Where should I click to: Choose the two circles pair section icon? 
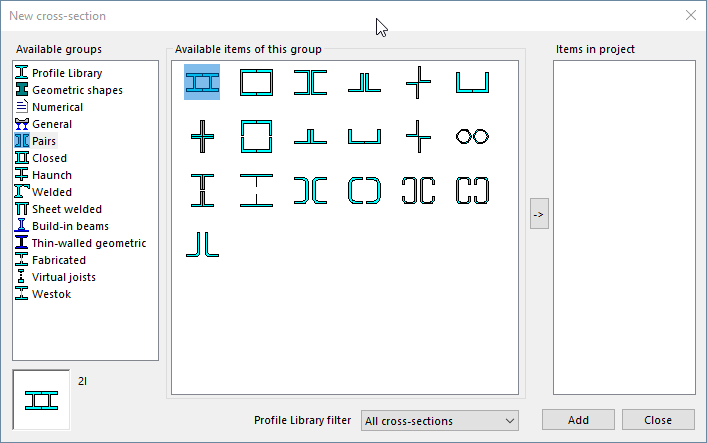click(x=471, y=136)
